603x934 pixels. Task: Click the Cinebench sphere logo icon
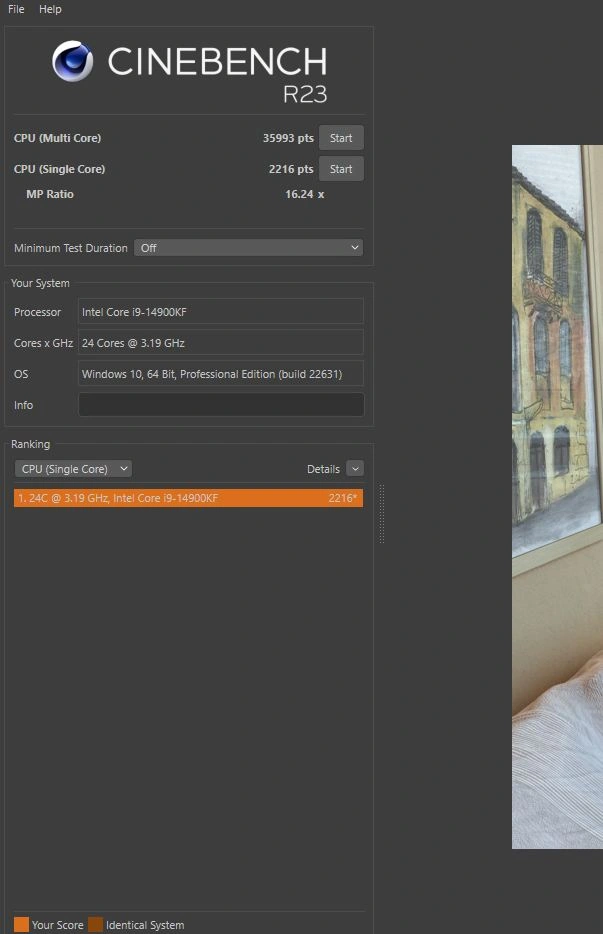(72, 62)
